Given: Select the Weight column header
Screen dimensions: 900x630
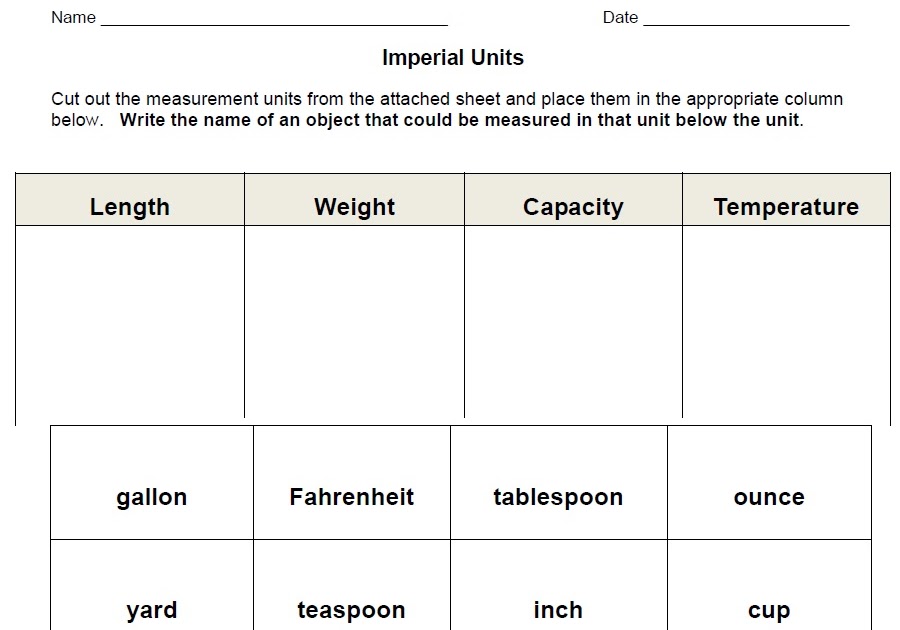Looking at the screenshot, I should coord(354,207).
